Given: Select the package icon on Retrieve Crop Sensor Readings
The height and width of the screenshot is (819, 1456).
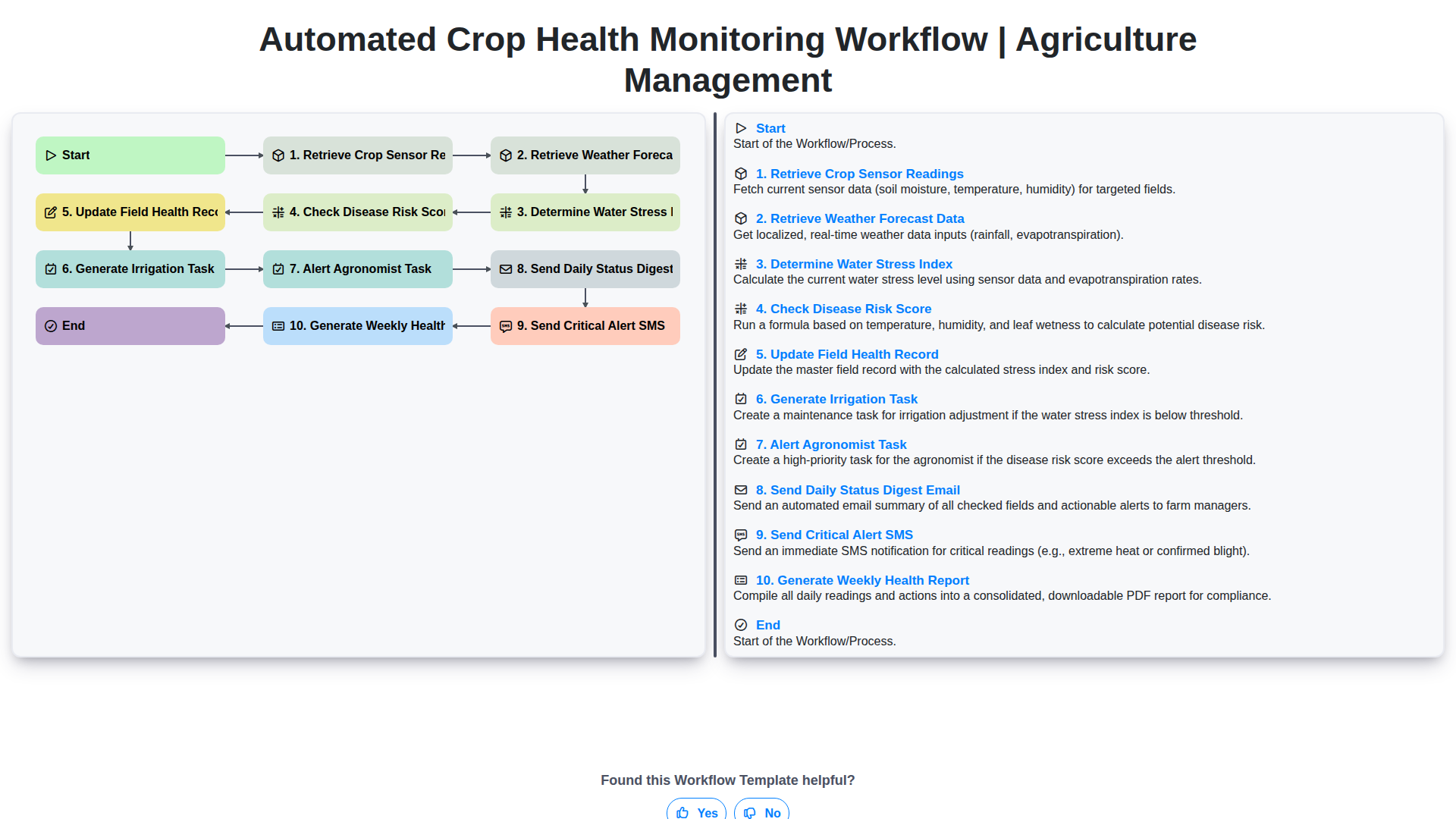Looking at the screenshot, I should point(278,155).
